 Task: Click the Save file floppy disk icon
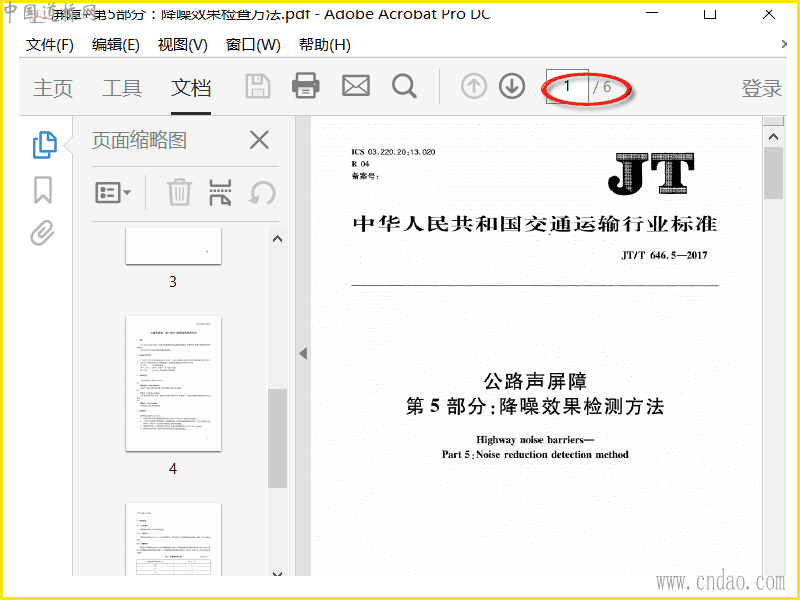[258, 86]
